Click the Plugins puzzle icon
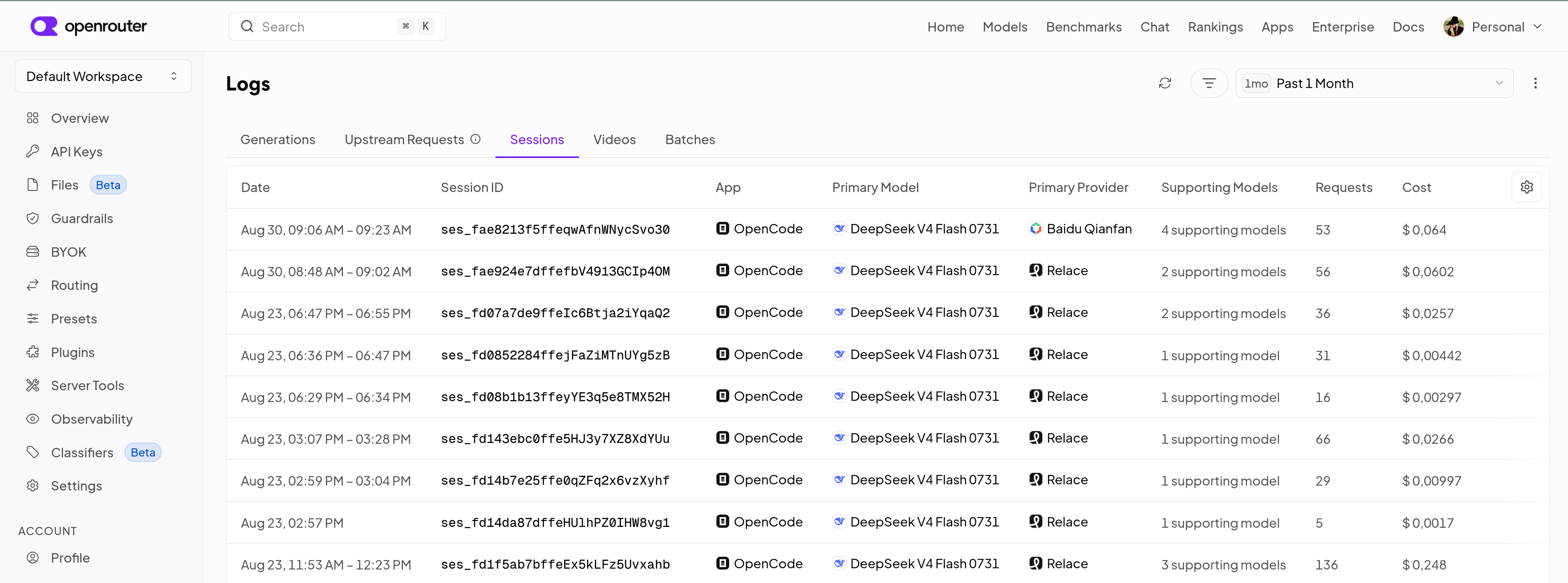 click(33, 353)
